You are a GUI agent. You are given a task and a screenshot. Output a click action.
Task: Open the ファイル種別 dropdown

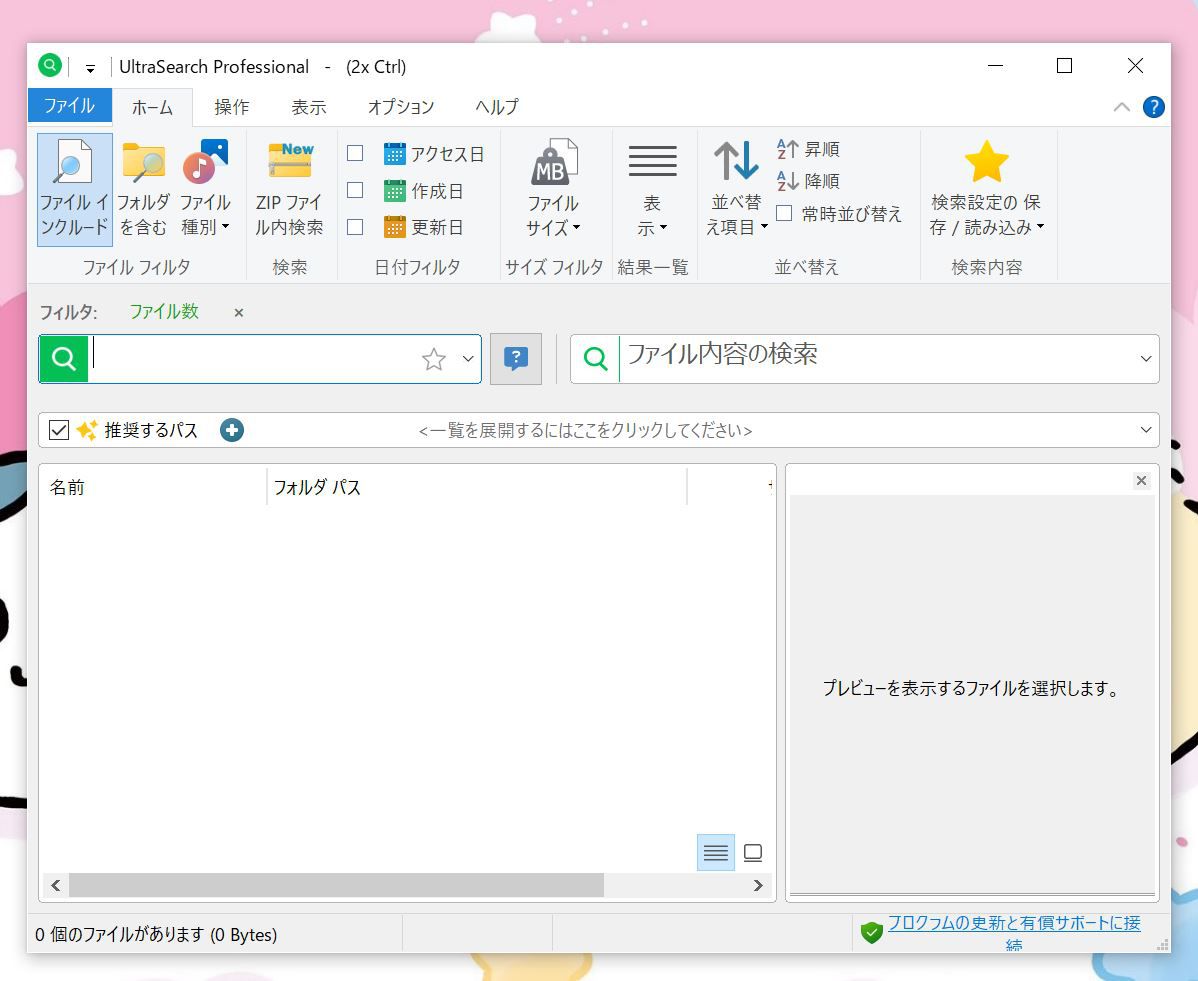[205, 190]
